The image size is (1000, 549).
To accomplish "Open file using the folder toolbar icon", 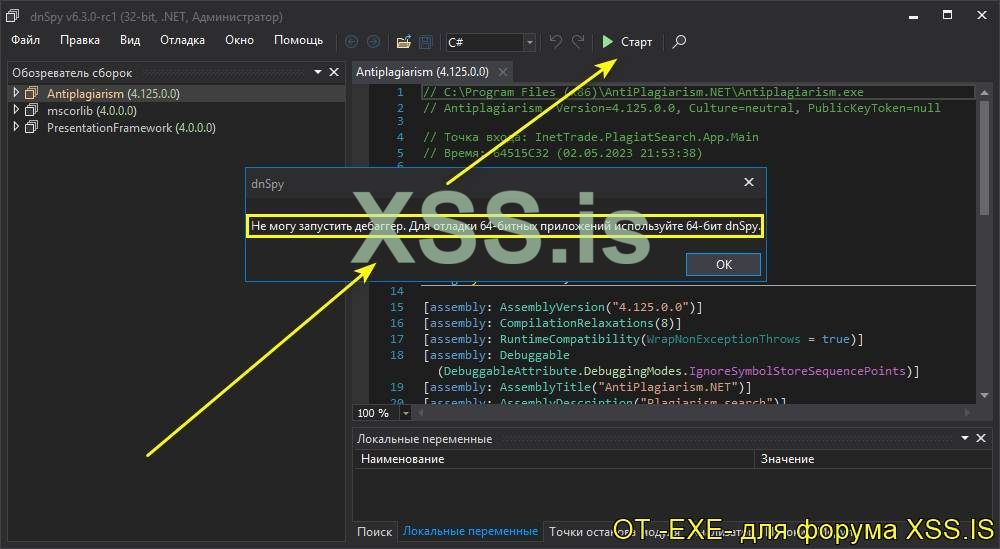I will coord(404,42).
